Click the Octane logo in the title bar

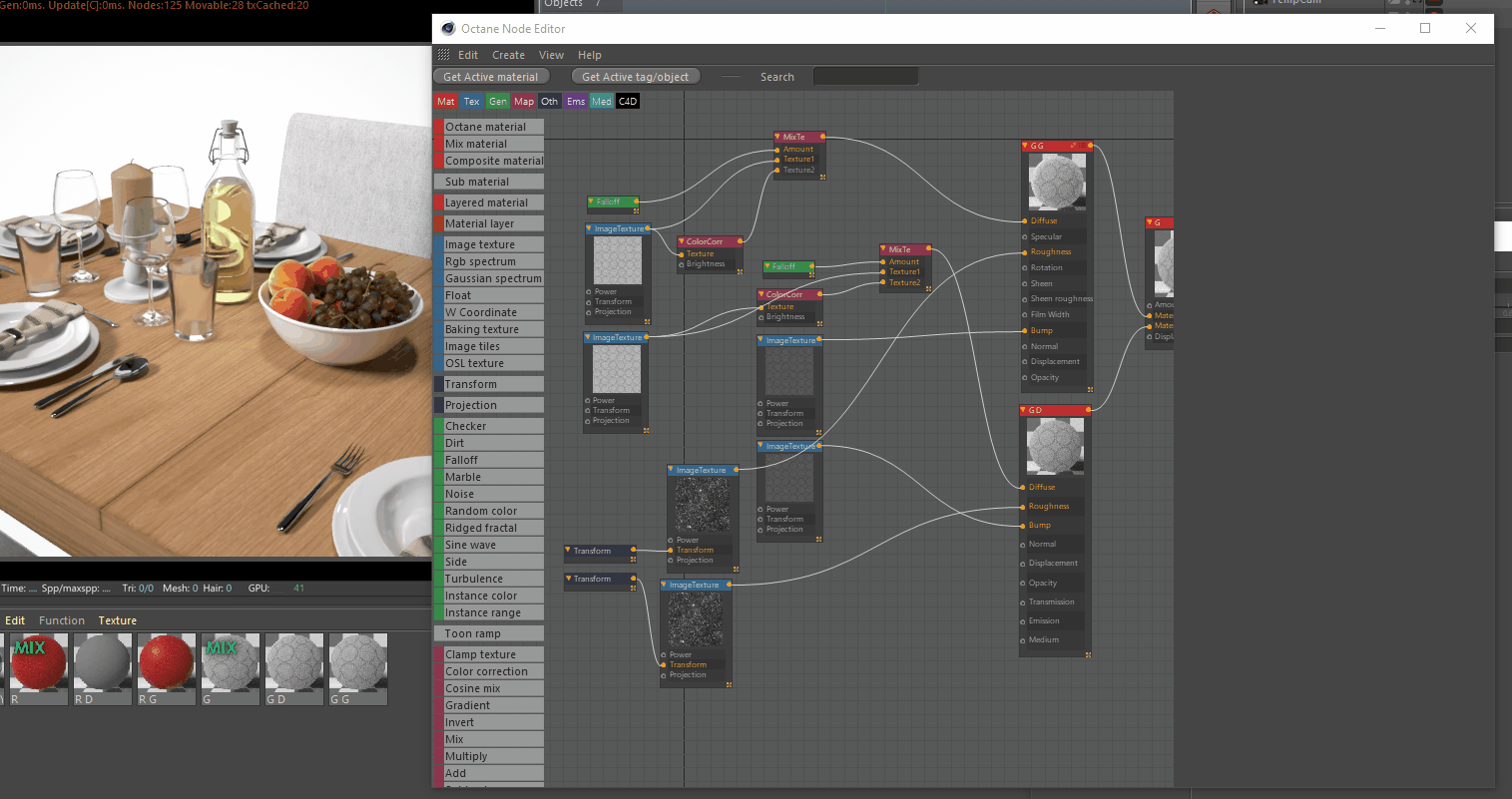pyautogui.click(x=448, y=28)
